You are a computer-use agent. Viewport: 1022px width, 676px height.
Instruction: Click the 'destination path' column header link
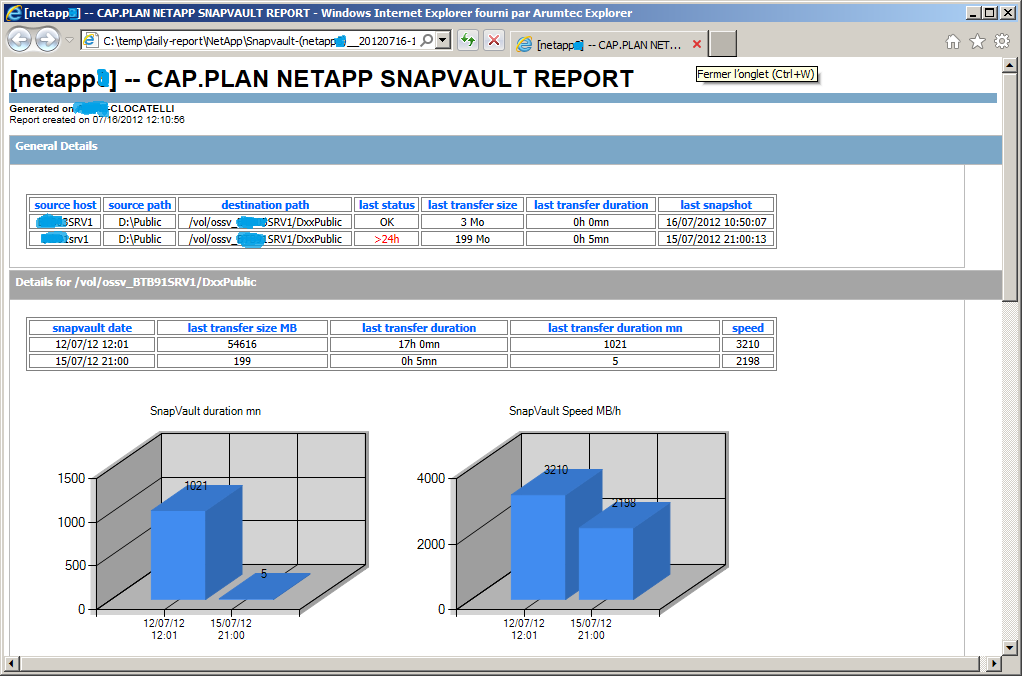tap(265, 205)
